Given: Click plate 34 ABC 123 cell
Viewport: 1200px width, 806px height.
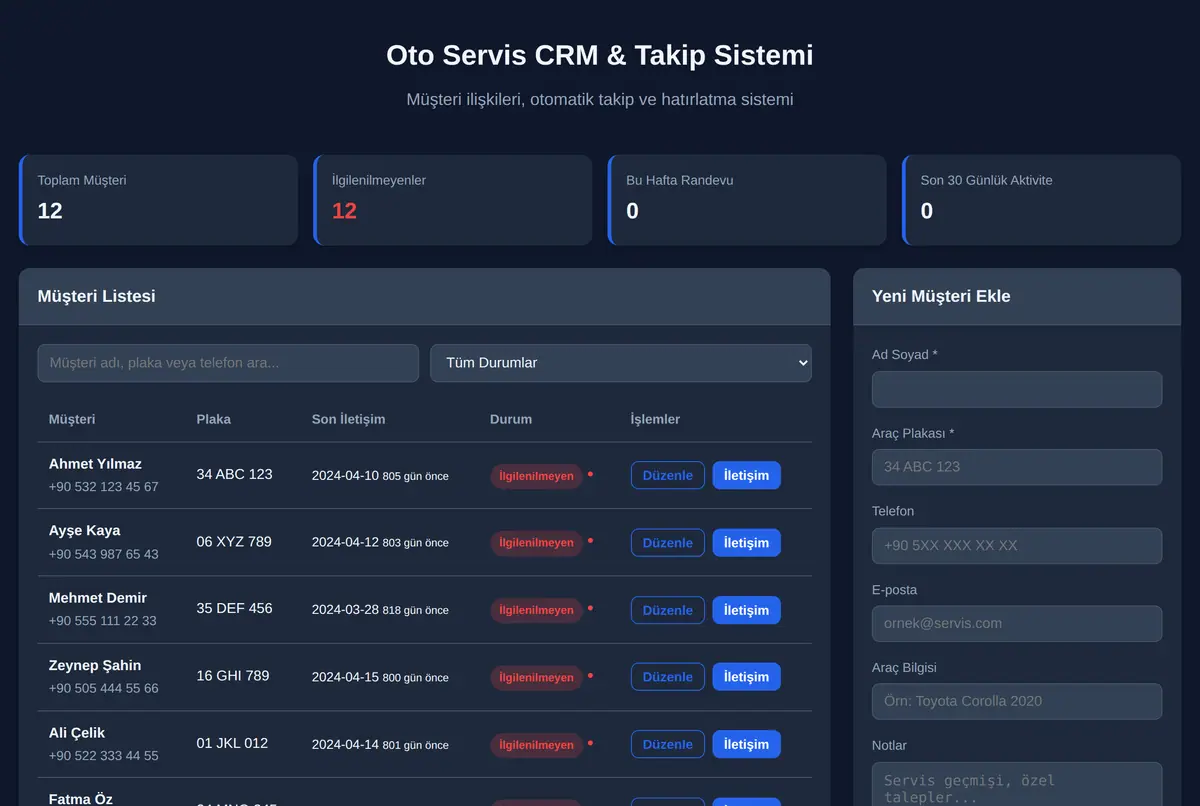Looking at the screenshot, I should 234,474.
